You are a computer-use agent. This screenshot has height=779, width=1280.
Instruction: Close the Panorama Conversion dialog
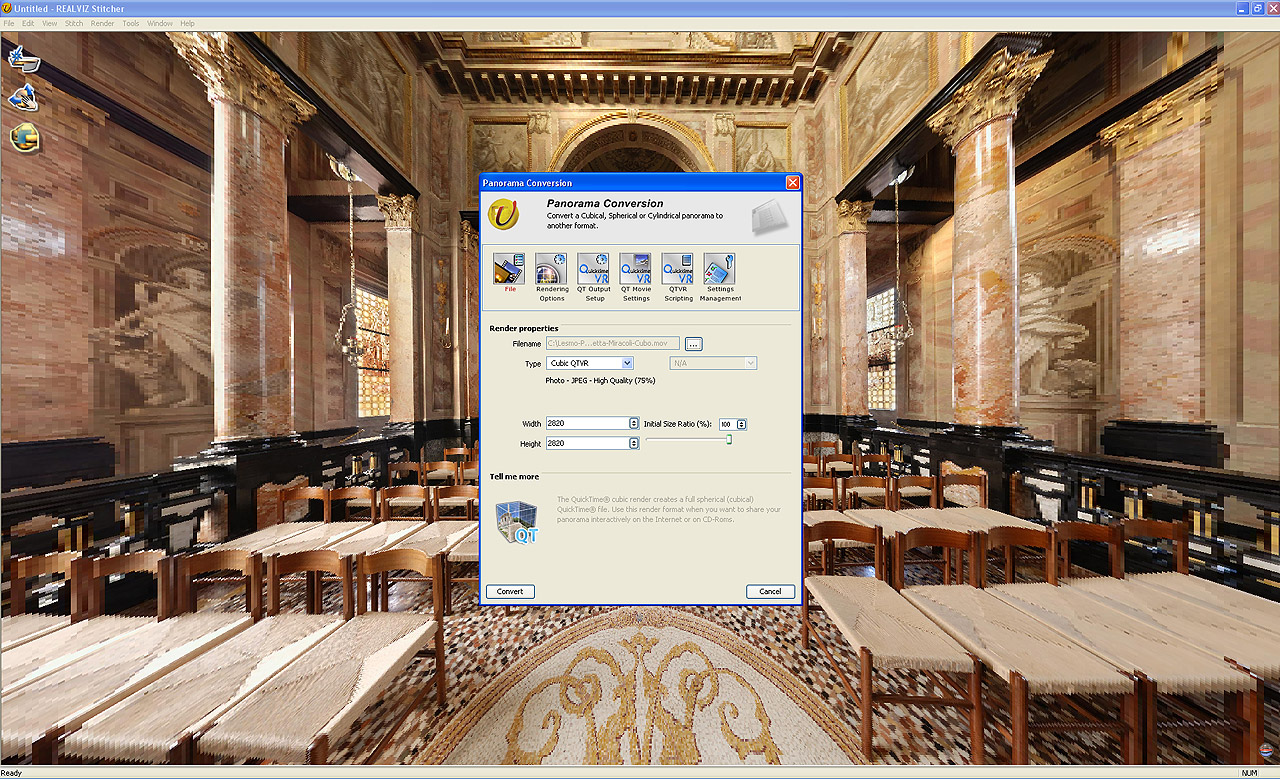tap(792, 182)
